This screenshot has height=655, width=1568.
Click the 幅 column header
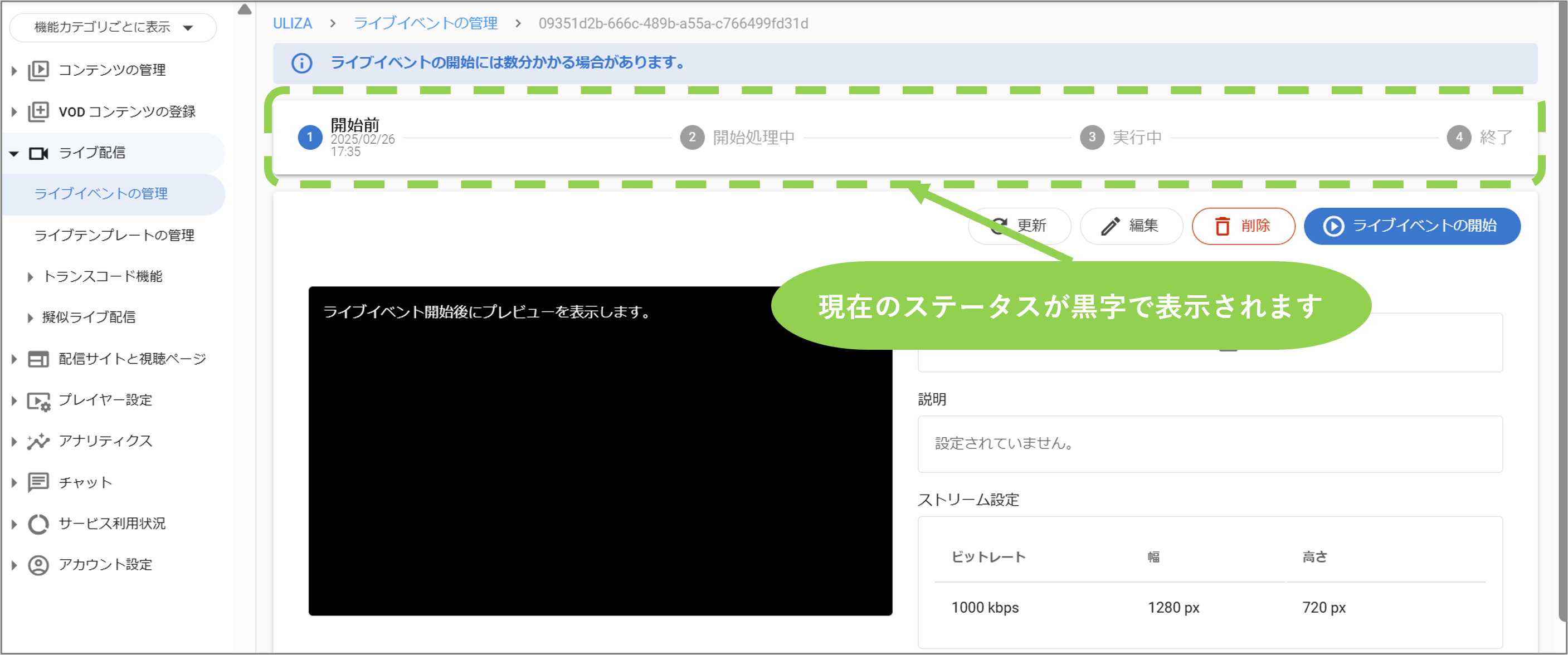1153,557
